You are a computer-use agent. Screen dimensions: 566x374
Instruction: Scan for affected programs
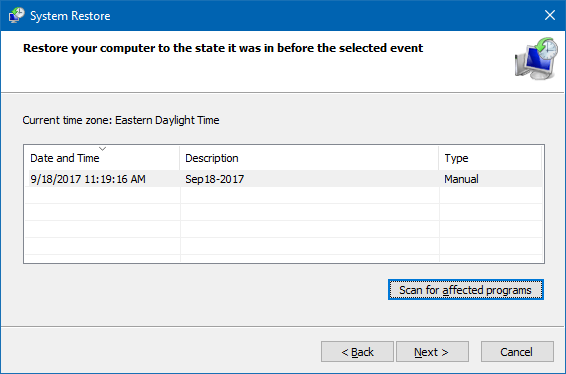(x=466, y=290)
